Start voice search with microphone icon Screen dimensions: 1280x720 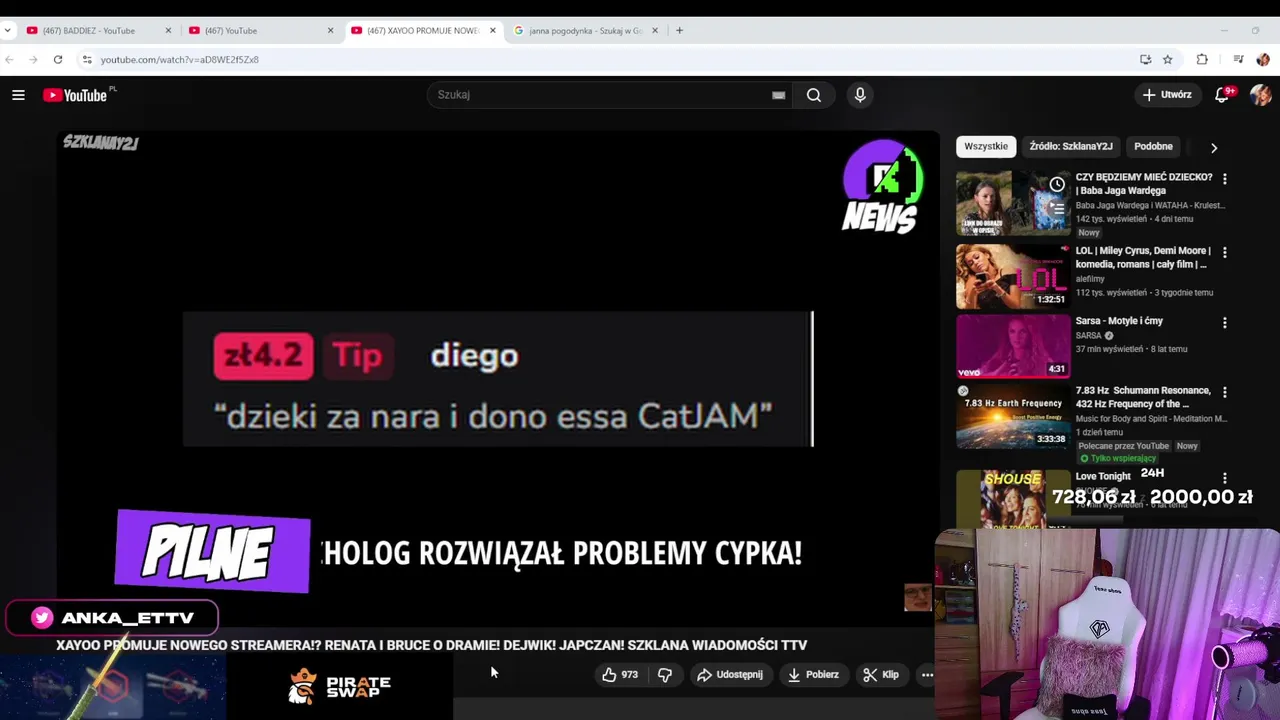(860, 95)
